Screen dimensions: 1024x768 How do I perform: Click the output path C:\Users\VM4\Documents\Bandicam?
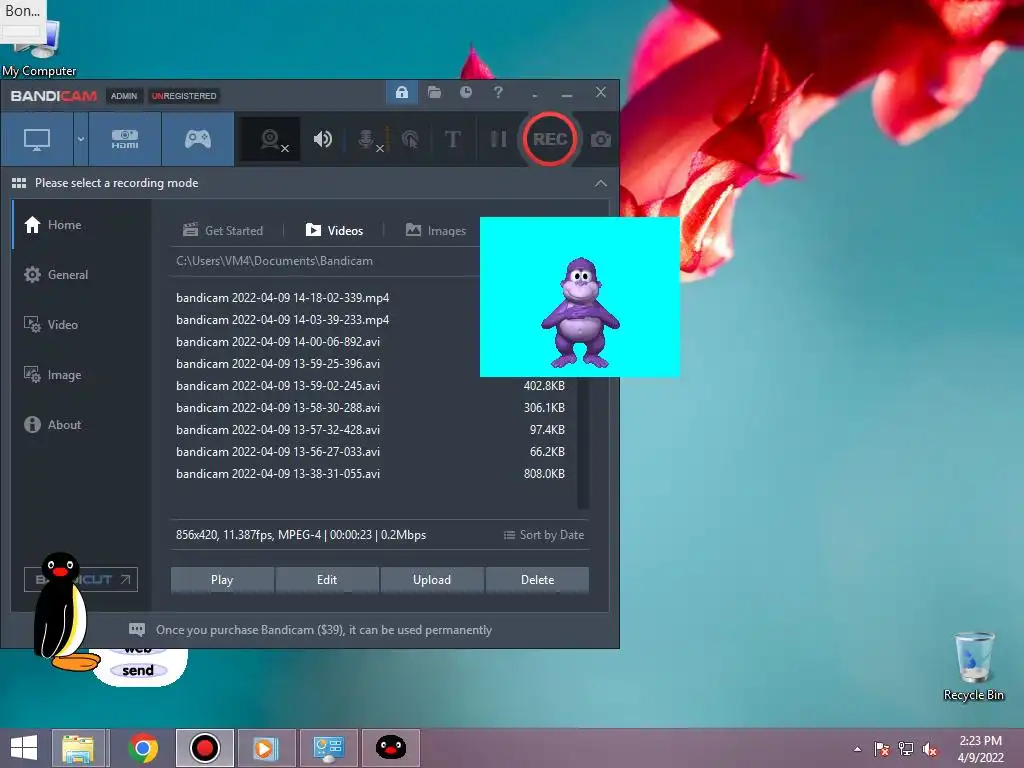(x=274, y=261)
